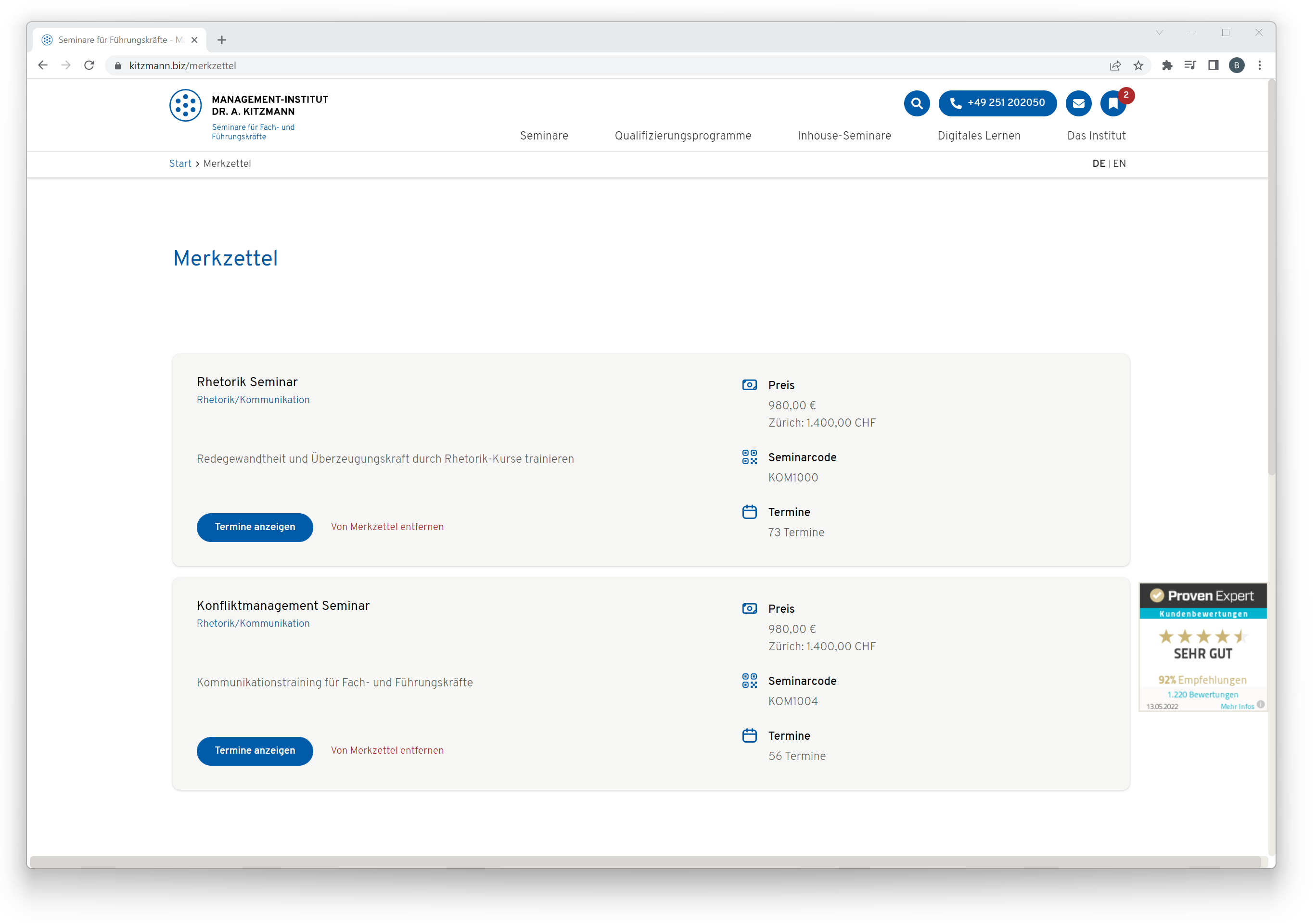
Task: Open Chrome three-dot menu
Action: click(x=1259, y=66)
